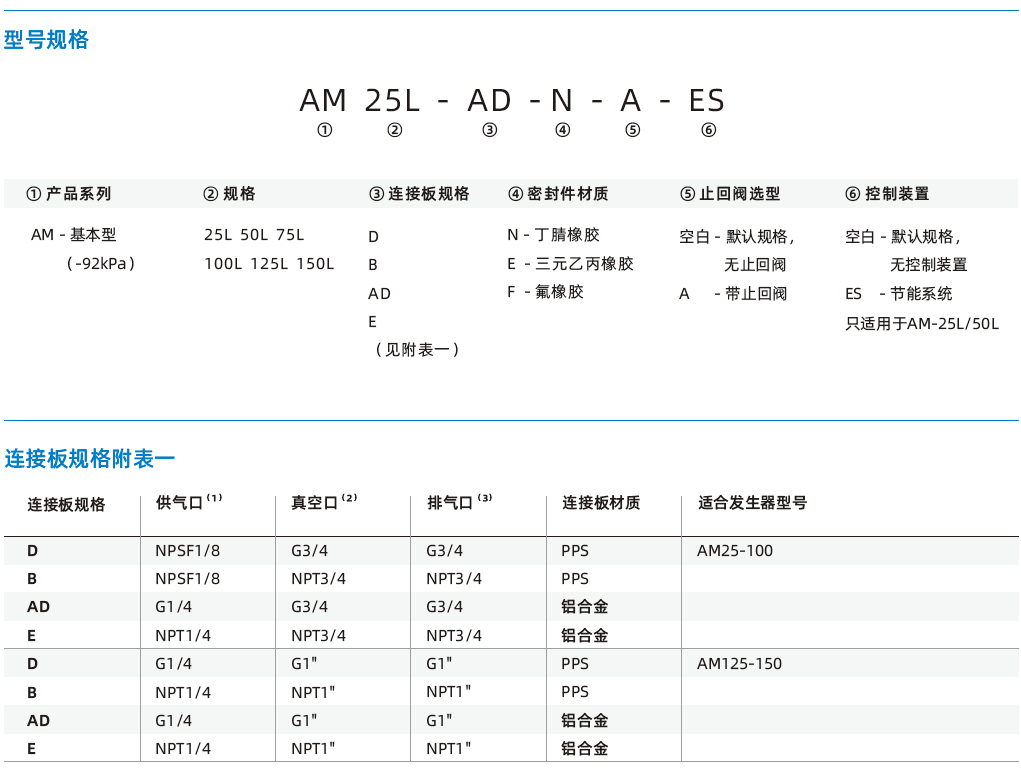Click 真空口 G3/4 in the AM25-100 row
This screenshot has width=1021, height=768.
pos(309,551)
